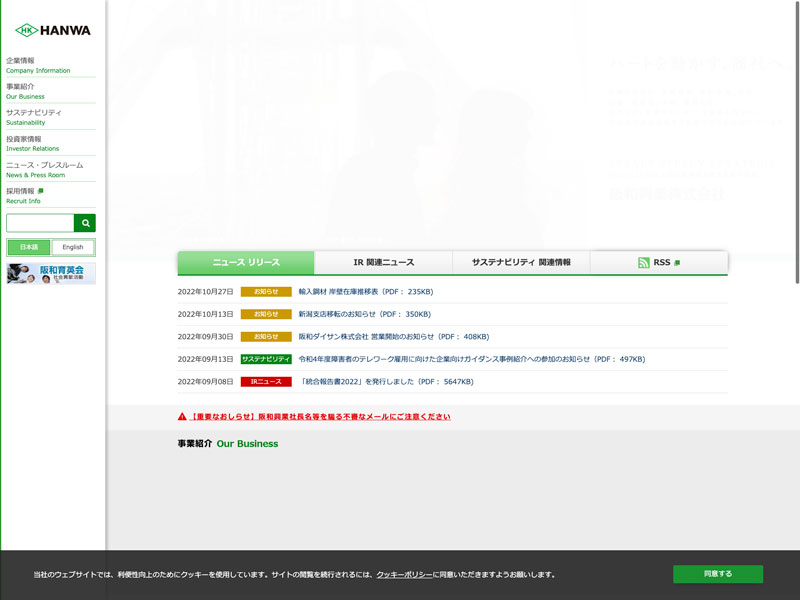Viewport: 800px width, 600px height.
Task: Click the red warning triangle icon
Action: click(x=182, y=416)
